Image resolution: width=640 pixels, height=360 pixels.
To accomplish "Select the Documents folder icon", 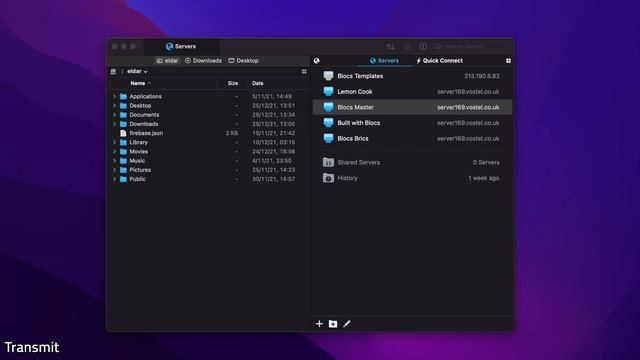I will click(123, 115).
